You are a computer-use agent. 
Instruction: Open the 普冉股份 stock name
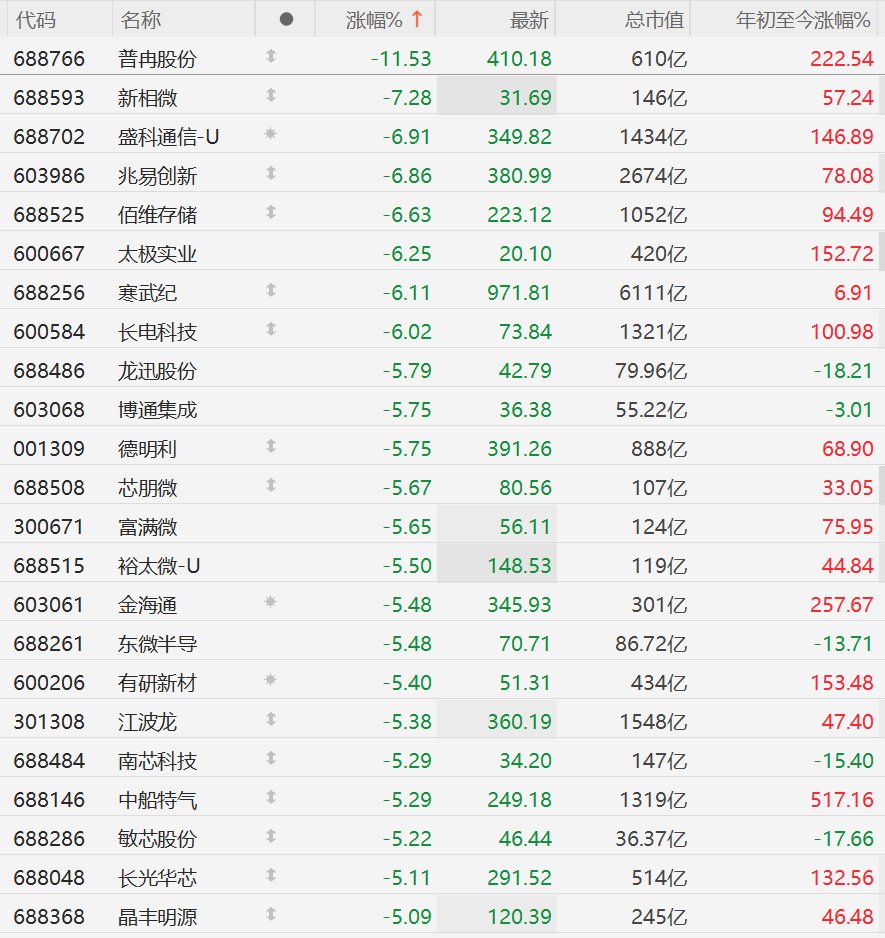(x=157, y=59)
